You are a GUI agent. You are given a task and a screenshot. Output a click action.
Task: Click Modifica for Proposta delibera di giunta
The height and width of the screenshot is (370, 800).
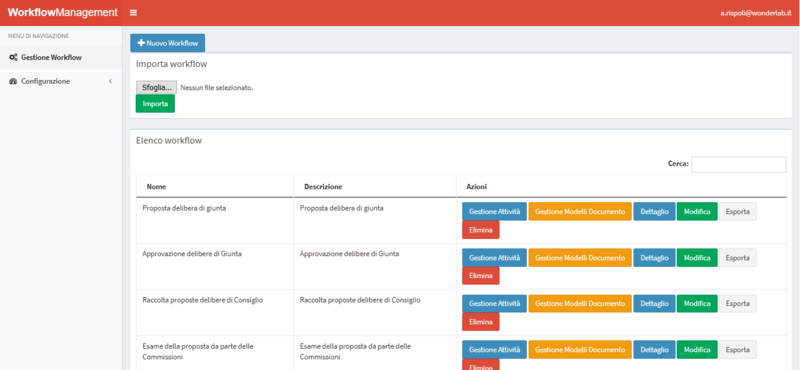(697, 211)
